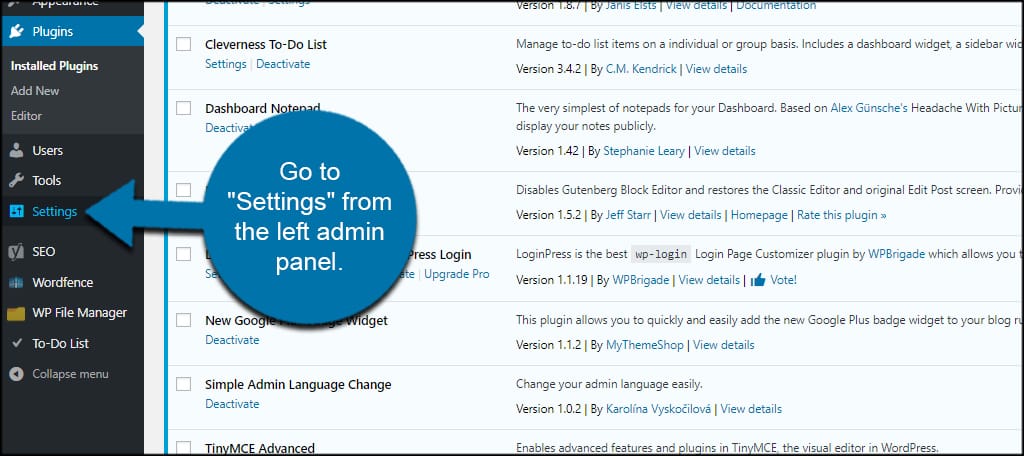Open the Plugins menu
1024x456 pixels.
72,31
